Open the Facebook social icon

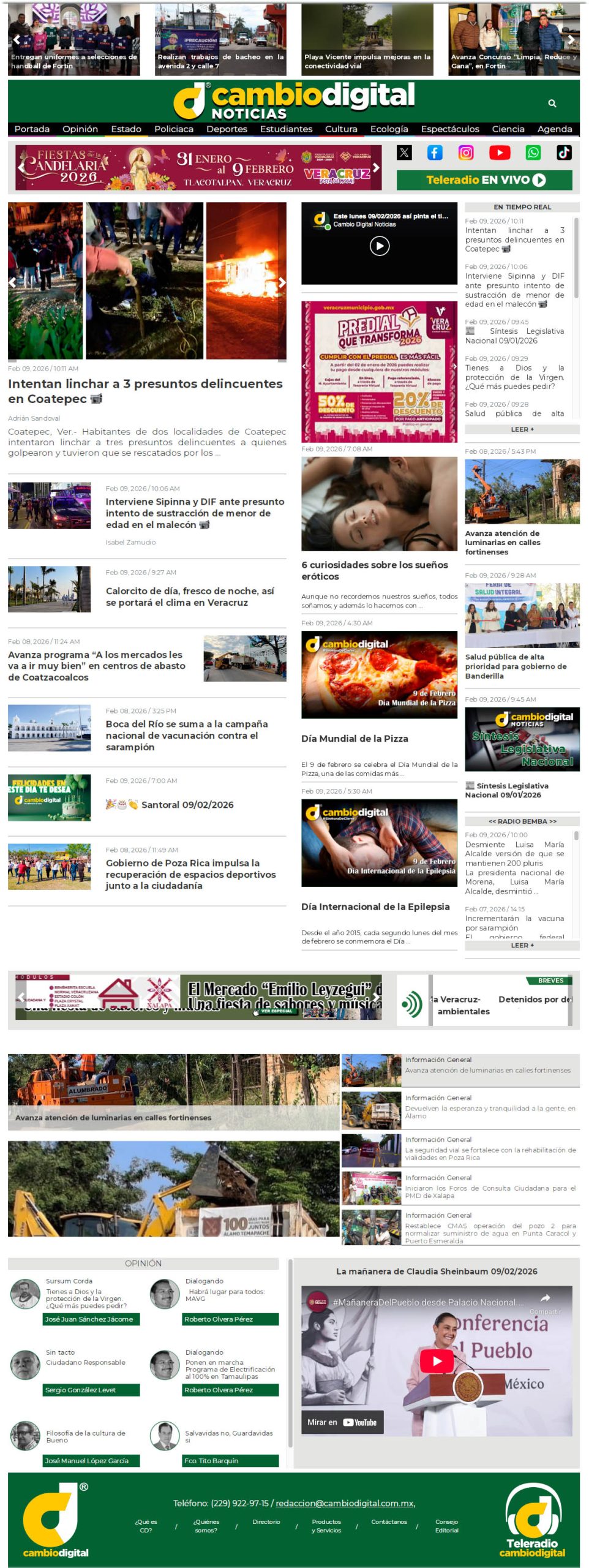[x=435, y=153]
